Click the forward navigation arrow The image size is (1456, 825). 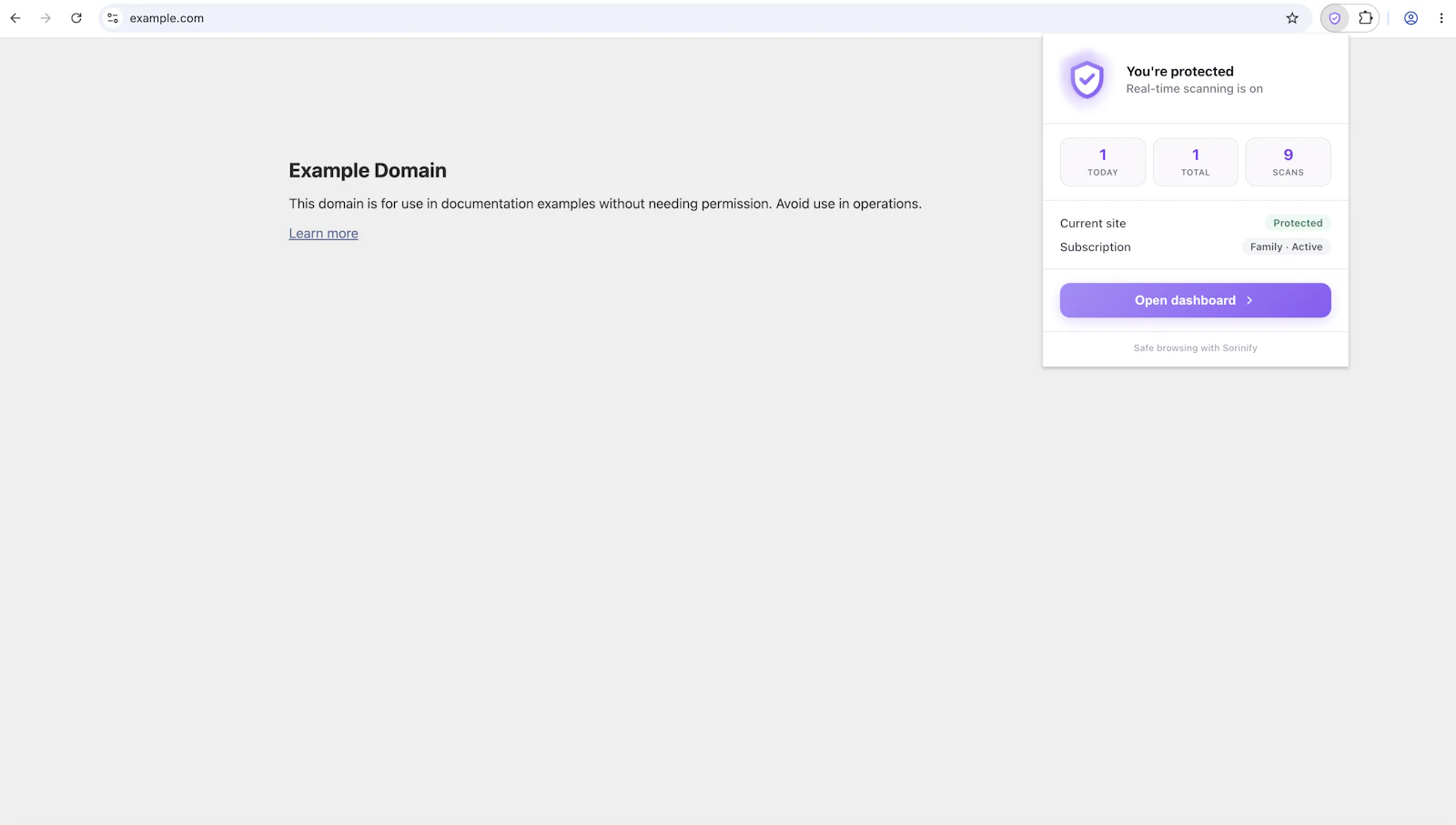pos(45,18)
